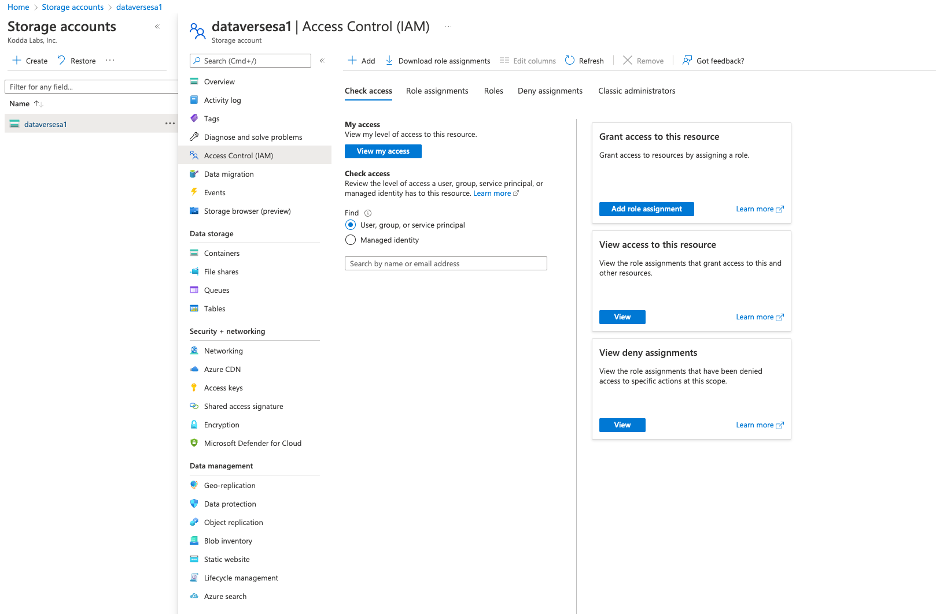Image resolution: width=936 pixels, height=614 pixels.
Task: Open the Data migration icon
Action: pos(194,174)
